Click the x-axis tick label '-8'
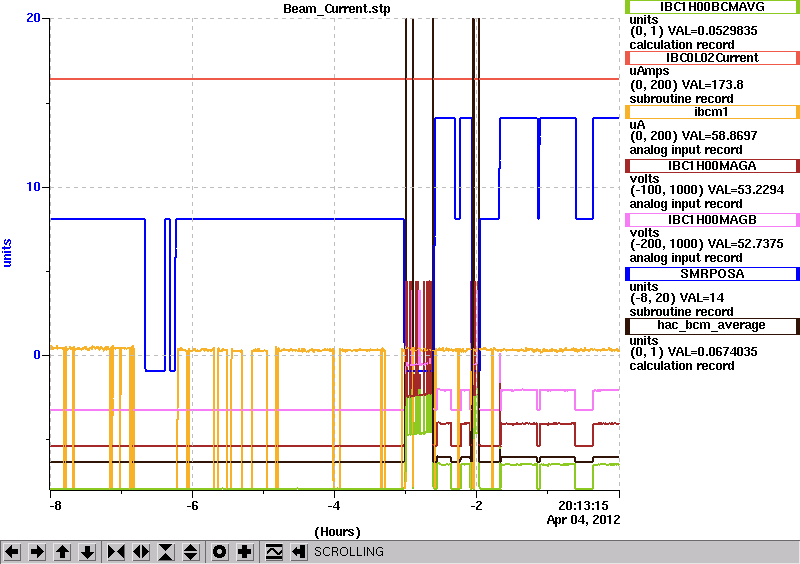The width and height of the screenshot is (800, 564). [x=56, y=506]
